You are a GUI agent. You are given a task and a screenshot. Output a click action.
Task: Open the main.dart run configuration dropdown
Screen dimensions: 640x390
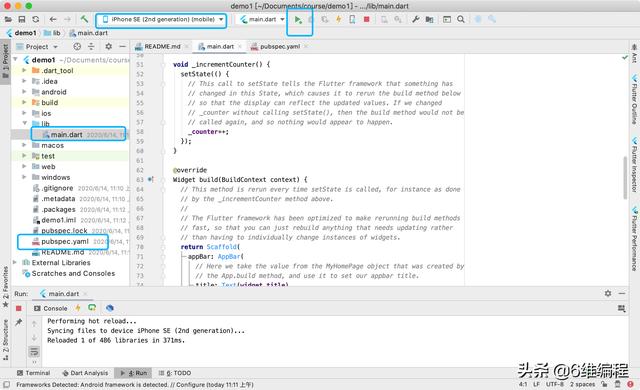262,19
